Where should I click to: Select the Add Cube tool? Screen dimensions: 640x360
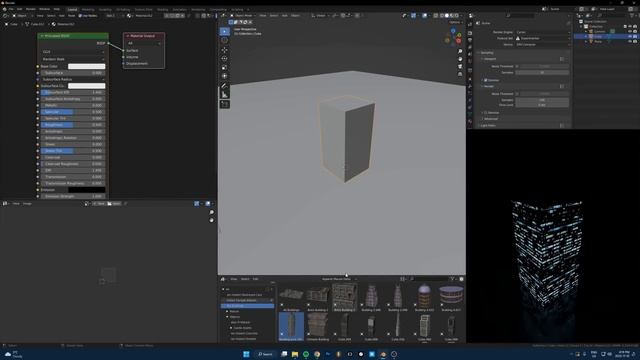point(224,104)
